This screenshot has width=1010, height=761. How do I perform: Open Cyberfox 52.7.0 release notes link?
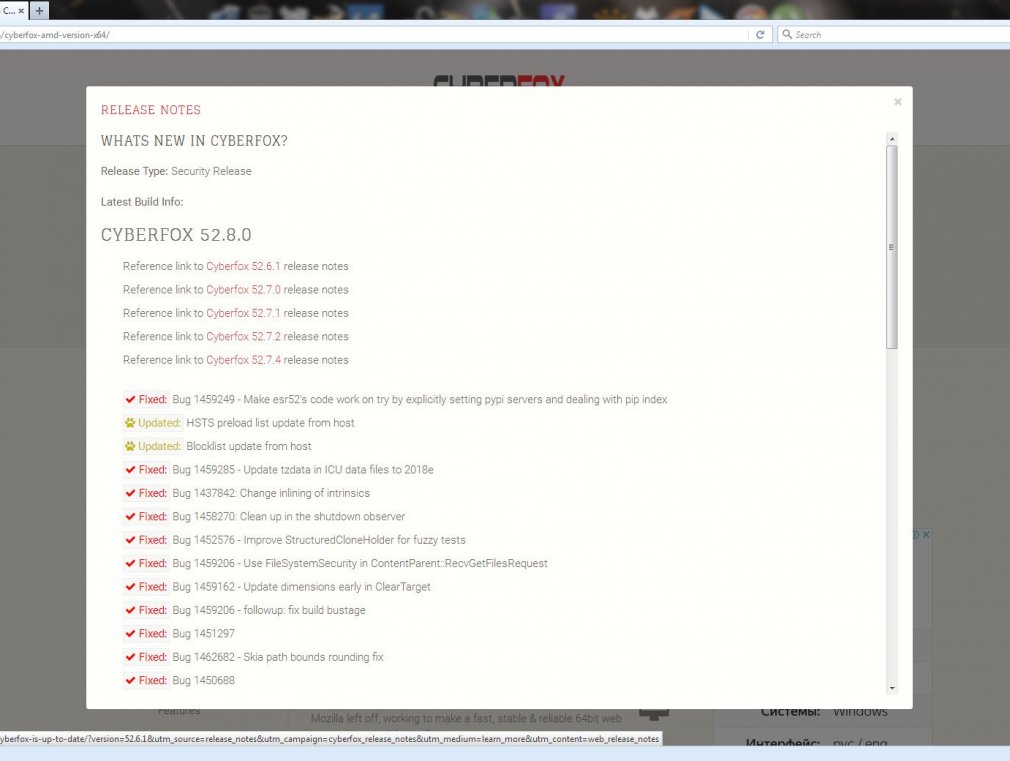[243, 290]
